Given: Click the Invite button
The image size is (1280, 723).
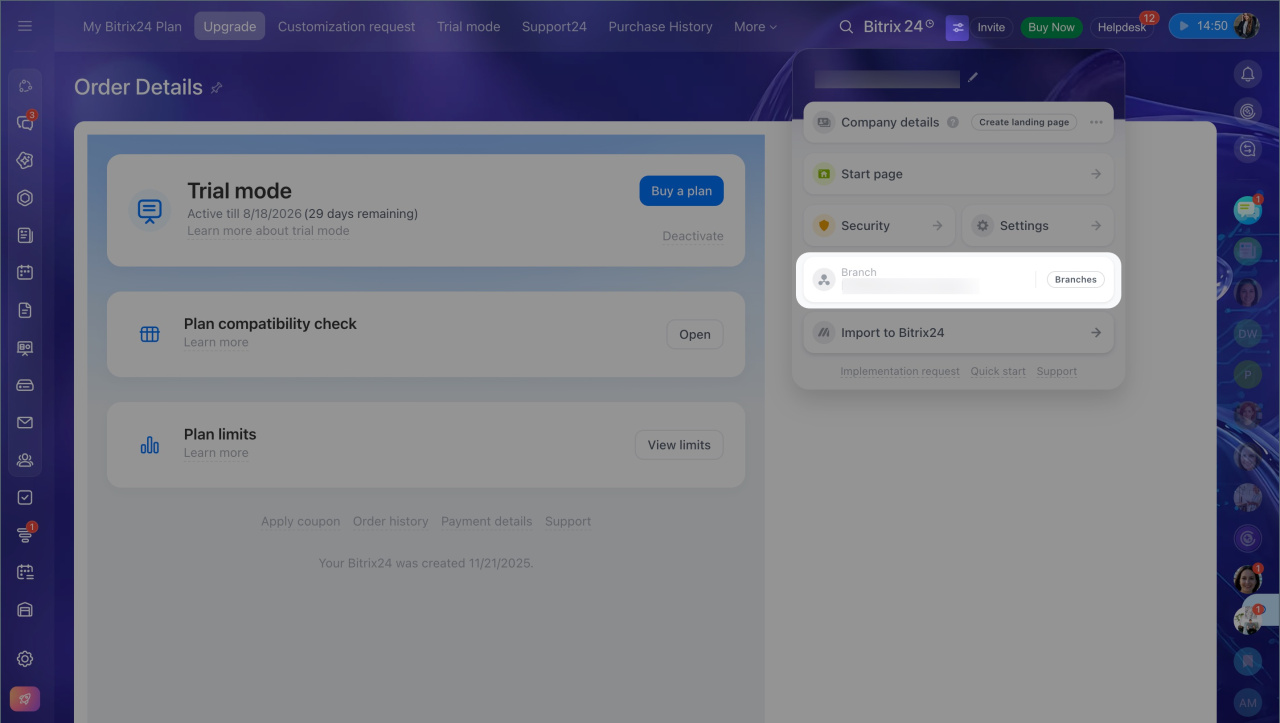Looking at the screenshot, I should (991, 27).
